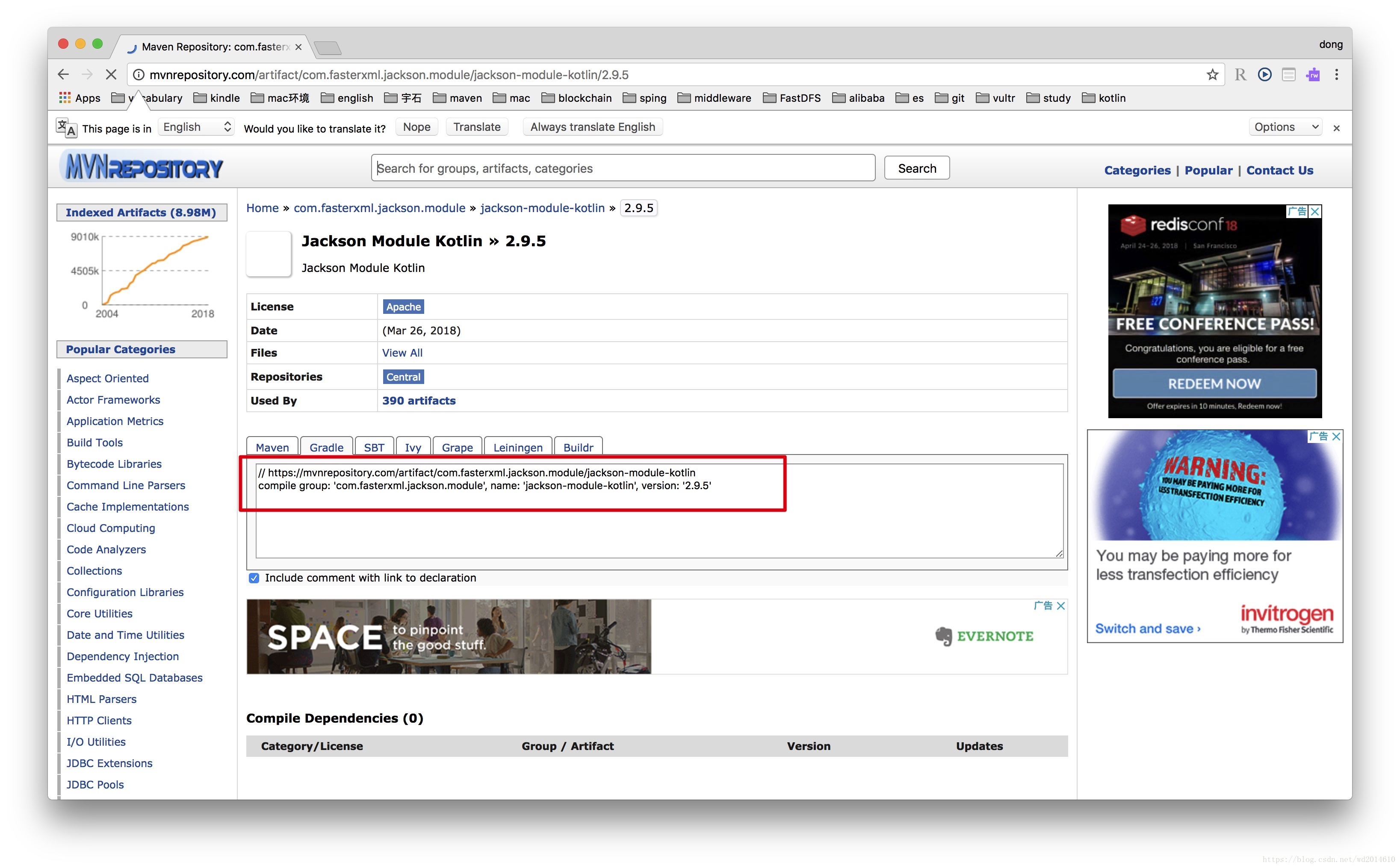Viewport: 1400px width, 868px height.
Task: Open the 390 artifacts link
Action: tap(419, 401)
